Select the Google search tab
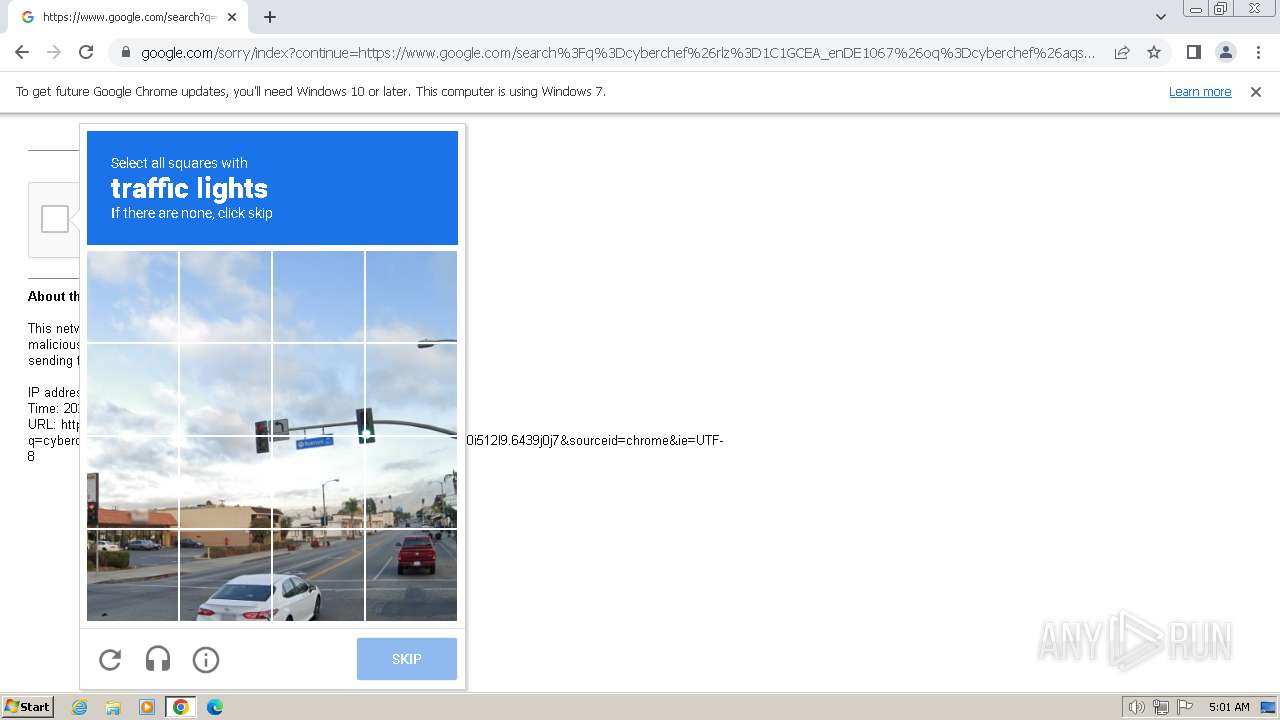Screen dimensions: 1280x720 point(128,17)
